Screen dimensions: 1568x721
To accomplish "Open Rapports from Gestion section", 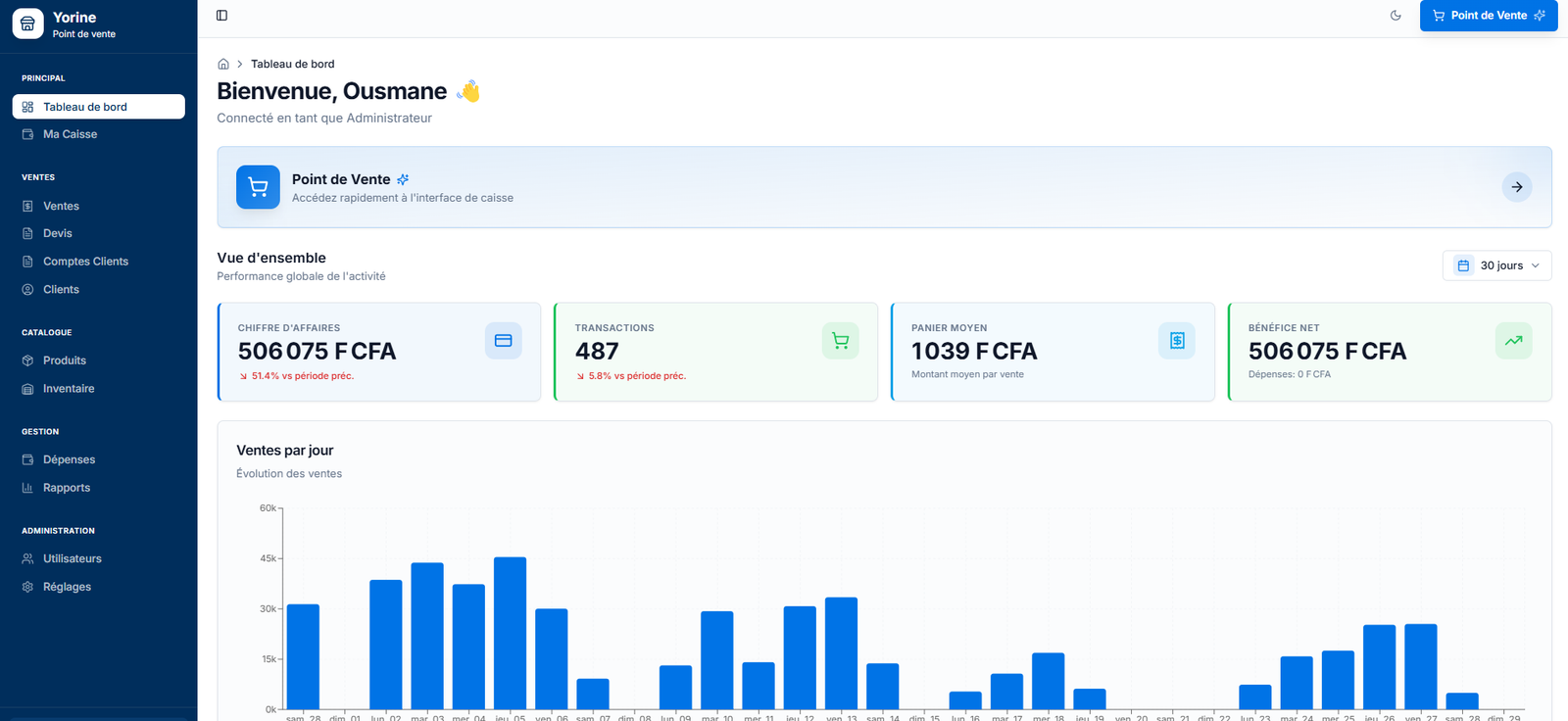I will point(66,488).
